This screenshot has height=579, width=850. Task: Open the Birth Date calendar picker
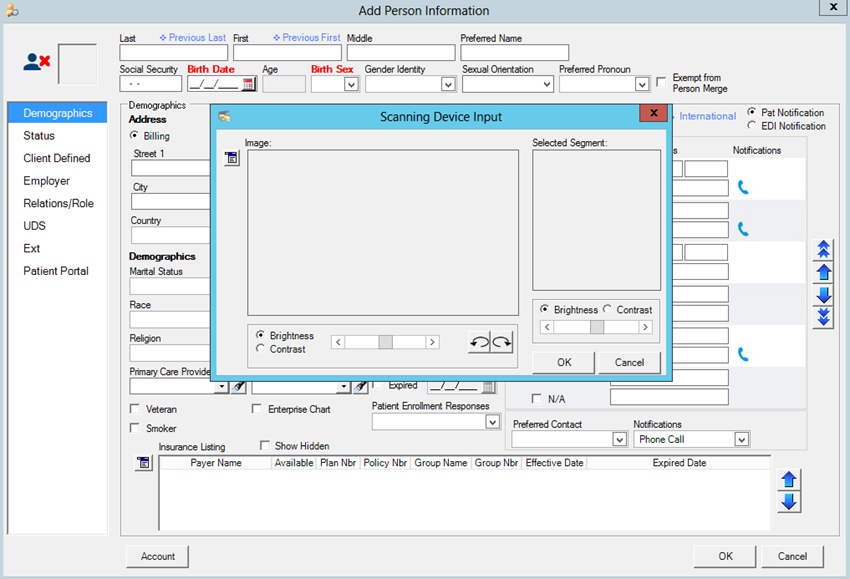click(x=248, y=84)
